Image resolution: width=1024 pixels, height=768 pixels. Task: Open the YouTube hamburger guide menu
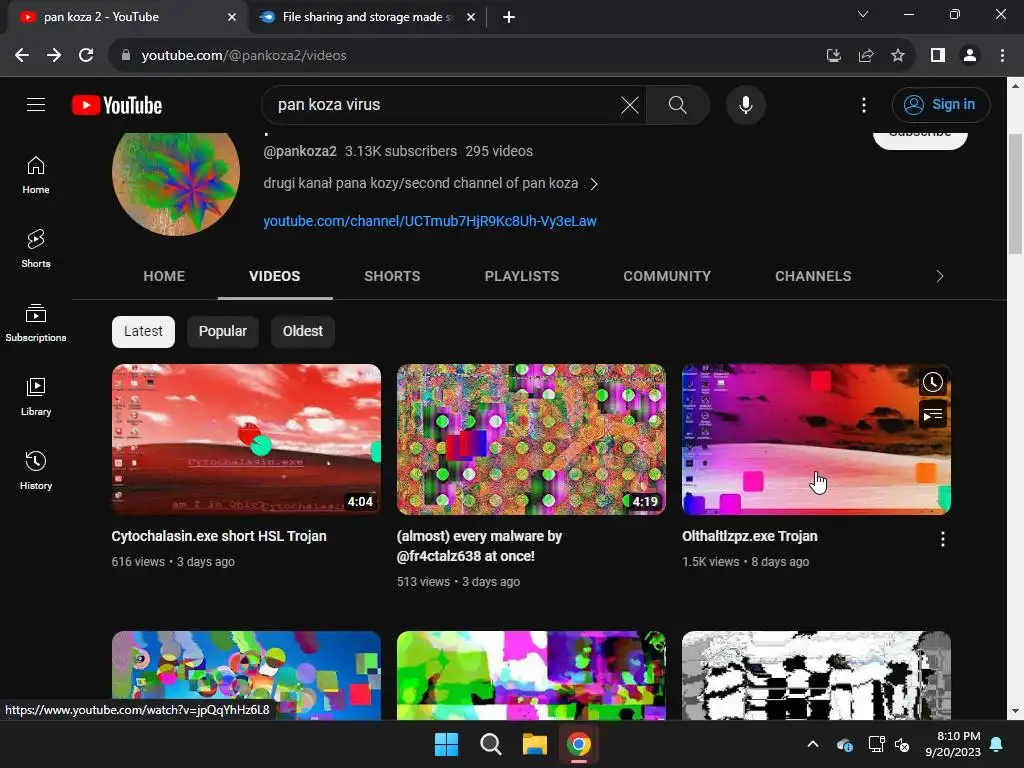pyautogui.click(x=36, y=104)
